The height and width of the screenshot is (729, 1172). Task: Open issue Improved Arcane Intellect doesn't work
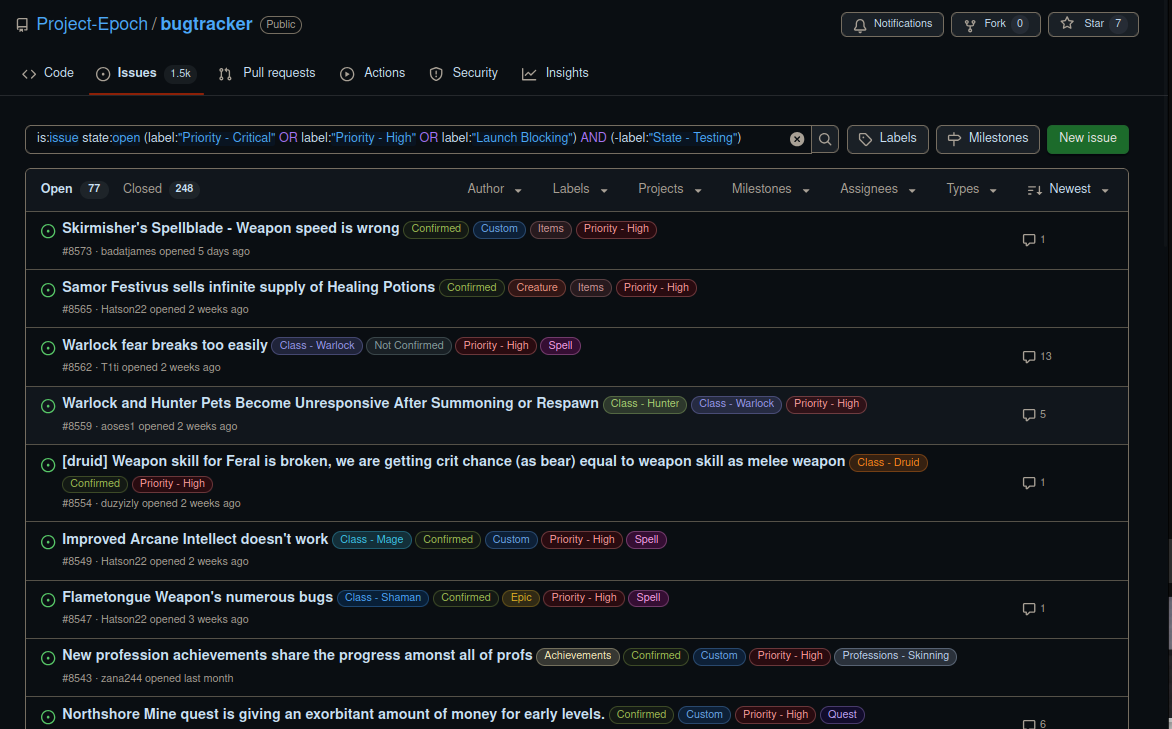coord(195,540)
